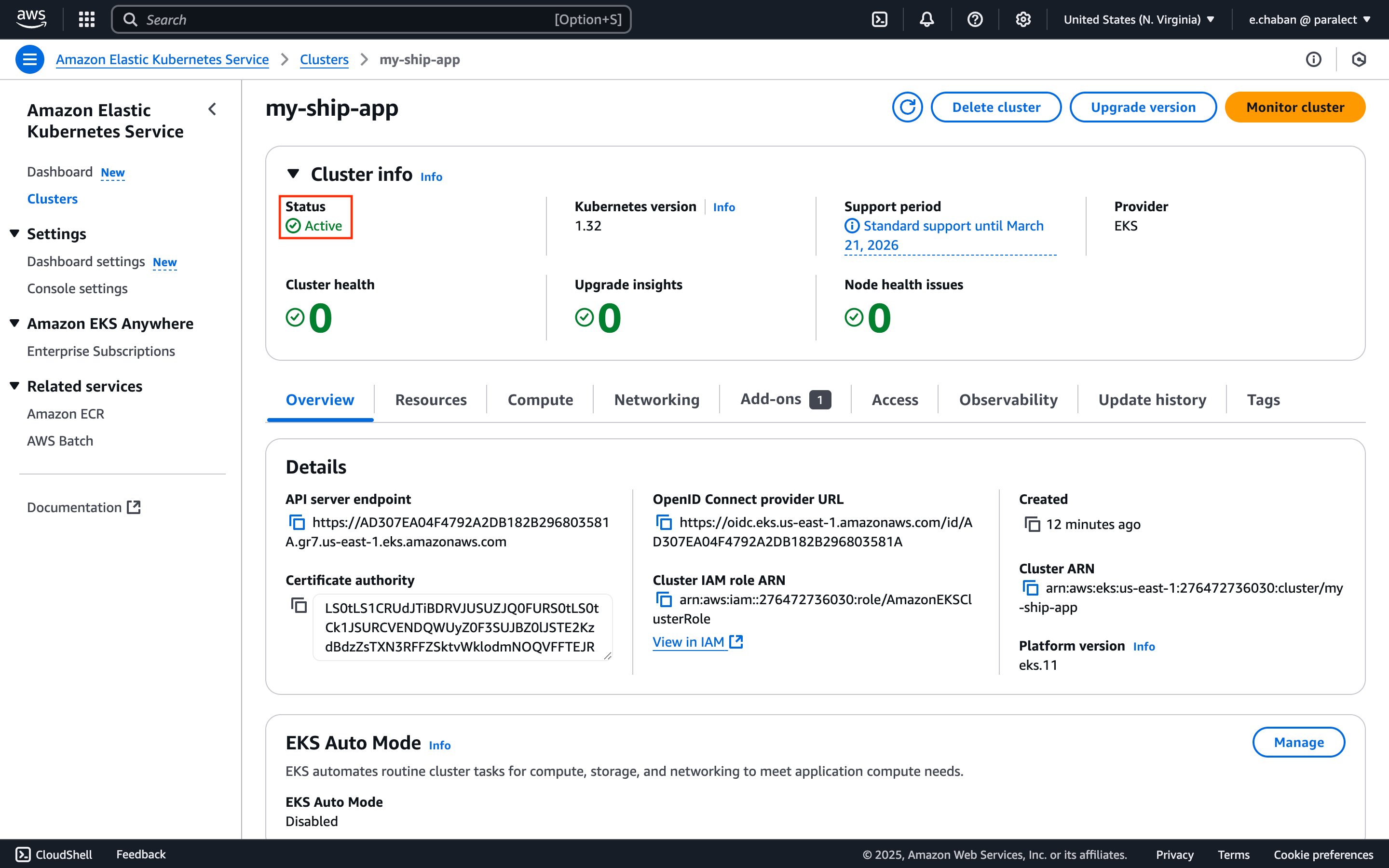Screen dimensions: 1389x868
Task: Click the page info icon near the breadcrumb
Action: coord(1314,59)
